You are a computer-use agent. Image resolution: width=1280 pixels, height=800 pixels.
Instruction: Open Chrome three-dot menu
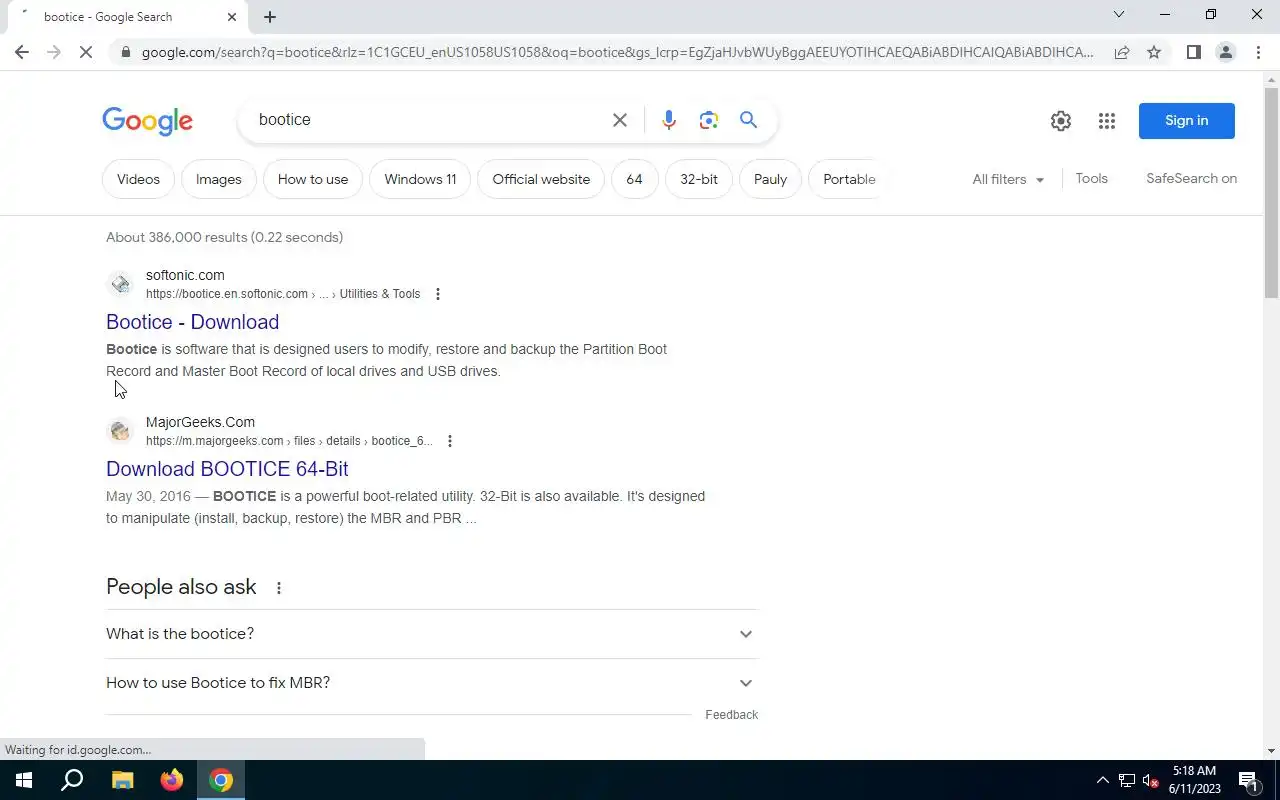point(1257,52)
